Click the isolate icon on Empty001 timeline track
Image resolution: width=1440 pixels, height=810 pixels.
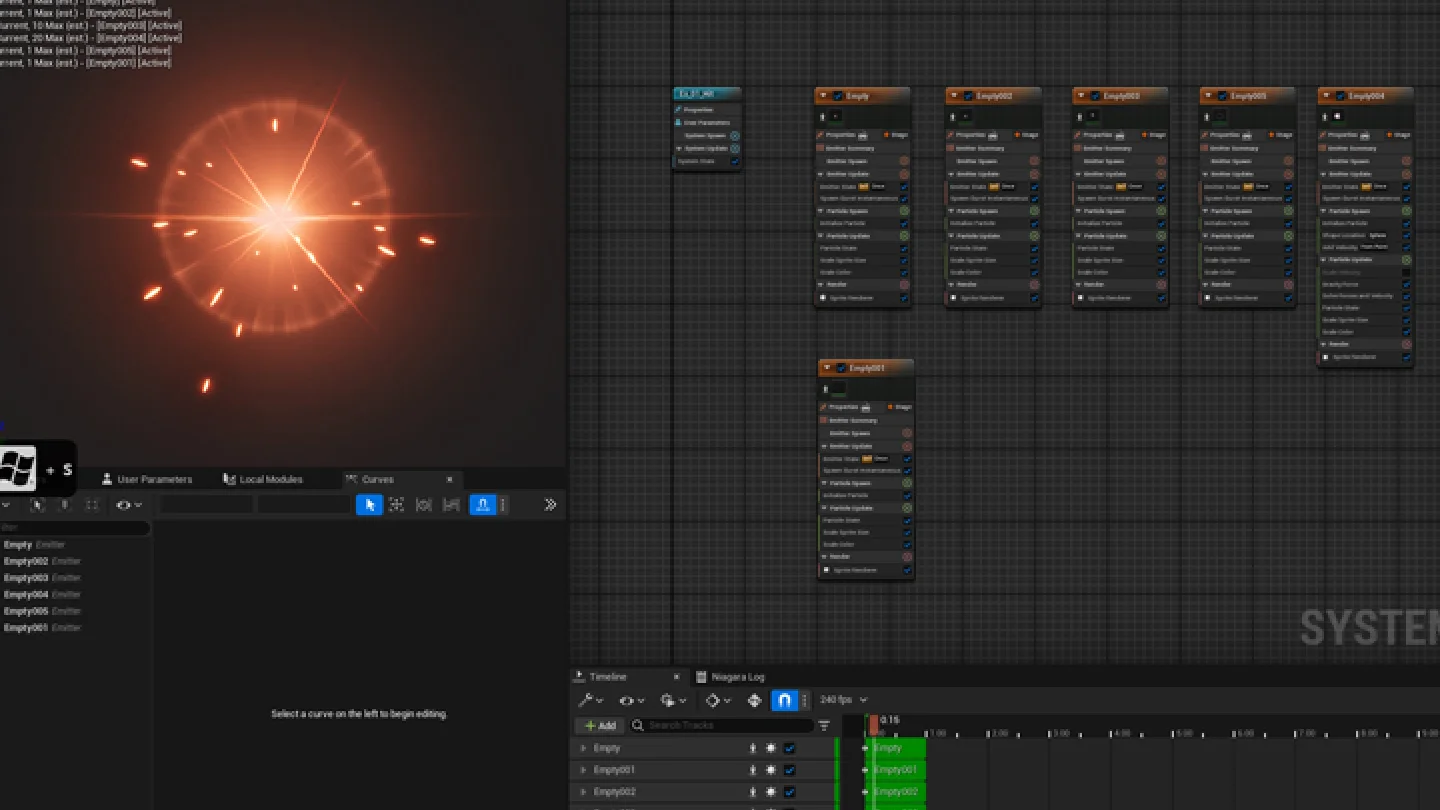pyautogui.click(x=753, y=770)
